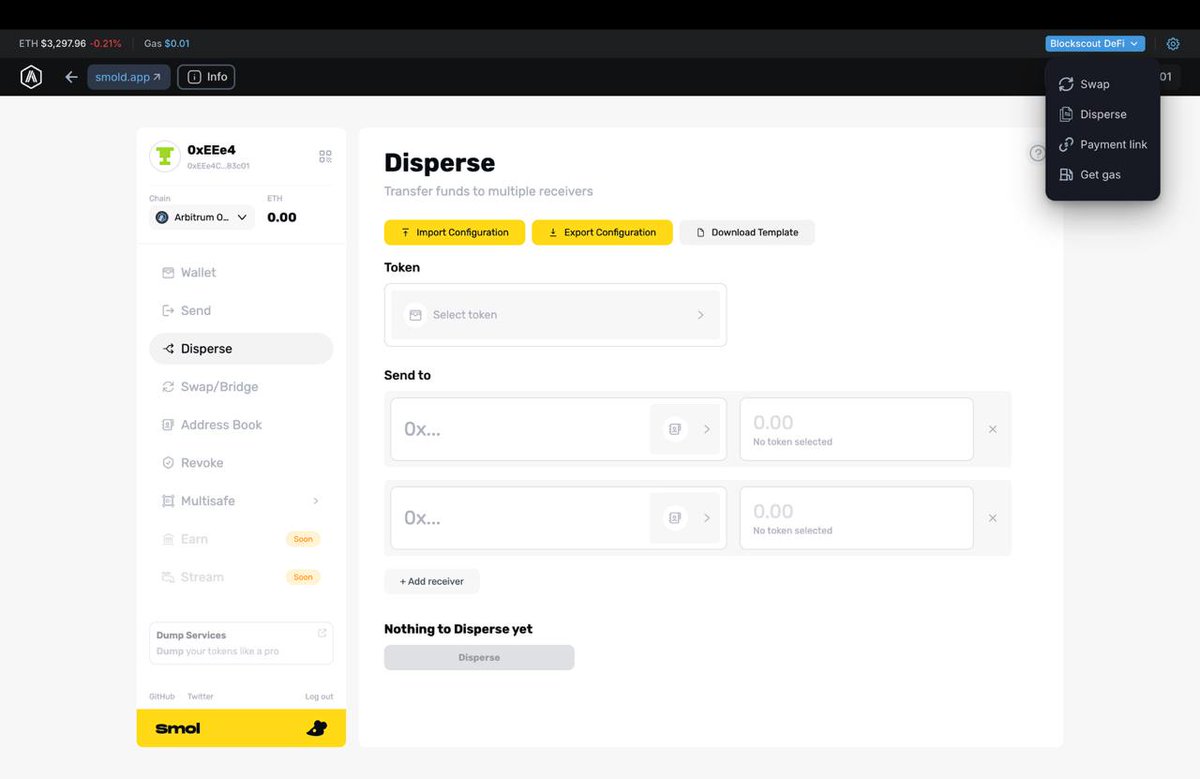Expand the Multisafe submenu chevron
The height and width of the screenshot is (779, 1200).
(x=316, y=501)
